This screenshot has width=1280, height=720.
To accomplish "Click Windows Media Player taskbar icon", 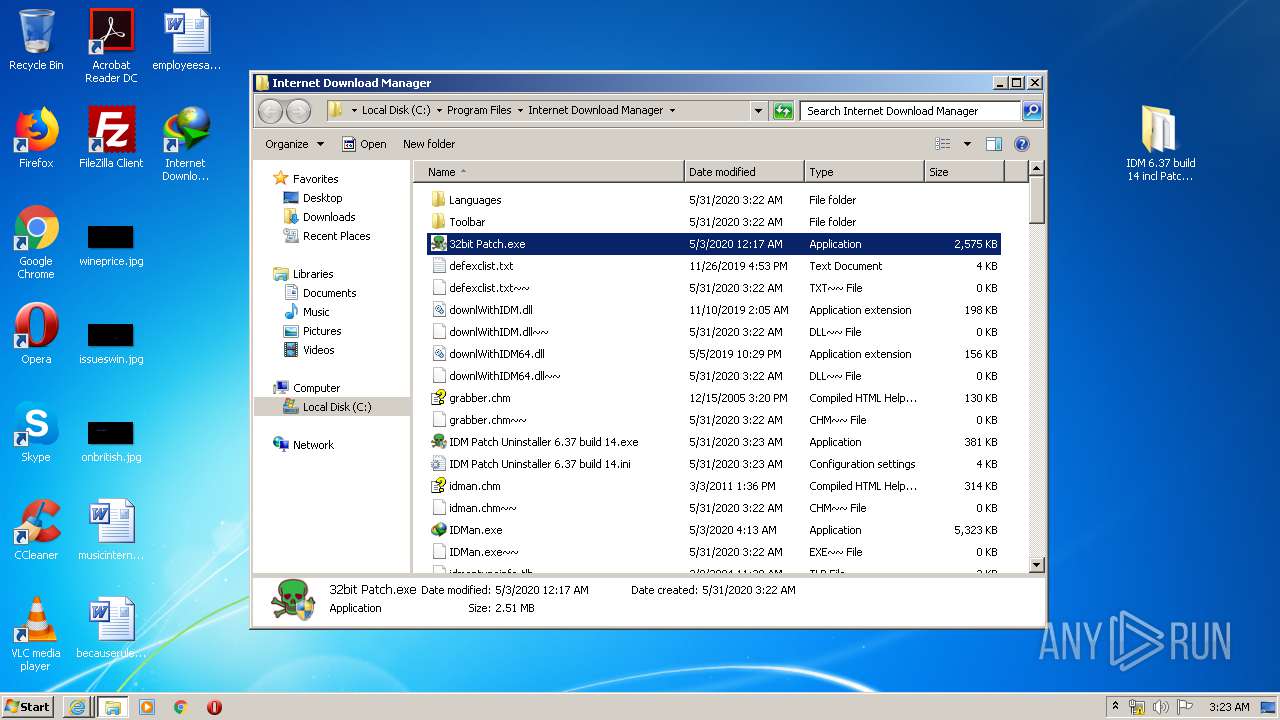I will point(147,706).
